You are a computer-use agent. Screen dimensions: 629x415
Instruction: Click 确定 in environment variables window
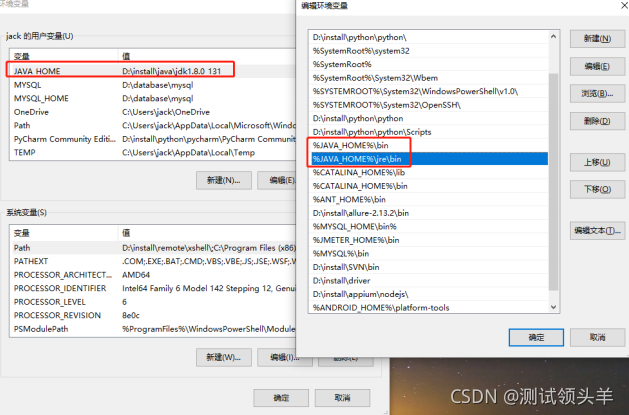pyautogui.click(x=281, y=398)
